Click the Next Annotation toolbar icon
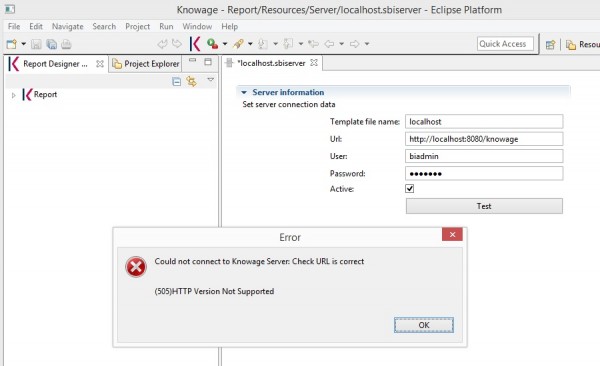 (263, 44)
